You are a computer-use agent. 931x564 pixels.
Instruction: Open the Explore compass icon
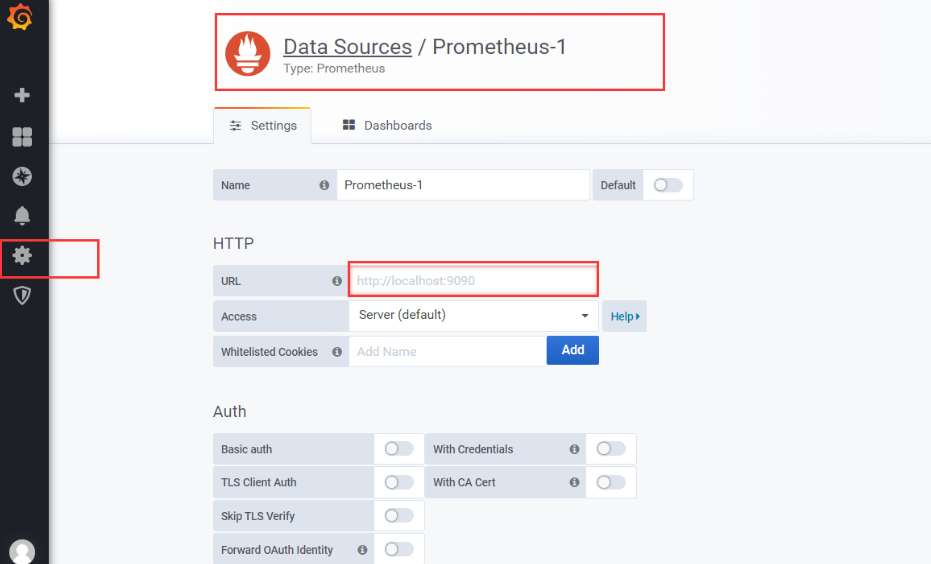pyautogui.click(x=22, y=176)
